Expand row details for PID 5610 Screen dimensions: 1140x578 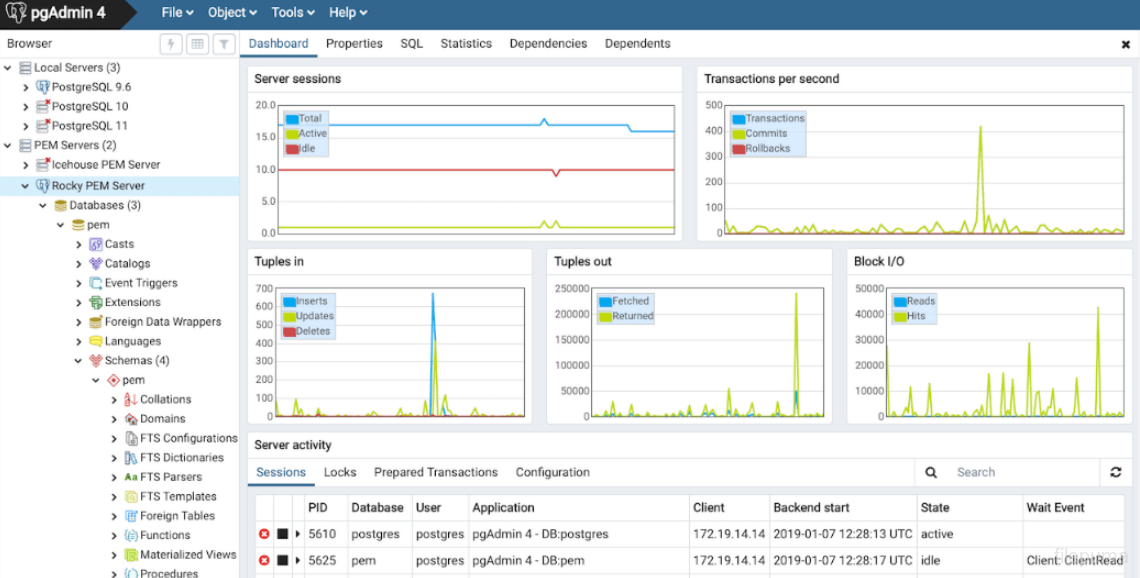(298, 534)
